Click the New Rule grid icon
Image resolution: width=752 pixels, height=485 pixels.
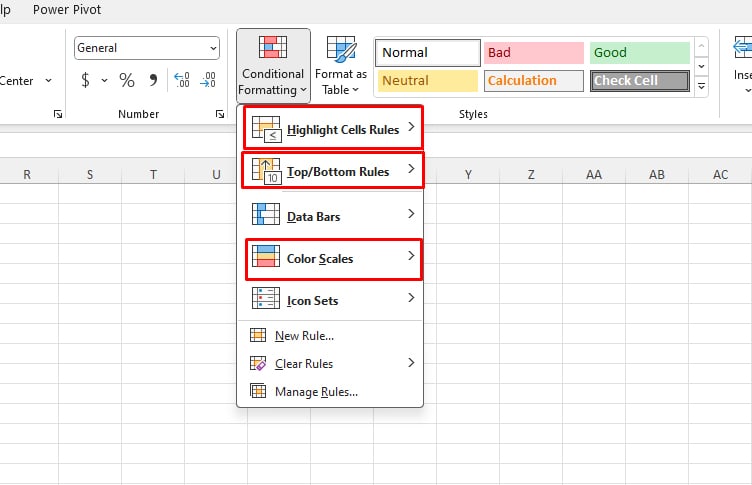point(258,335)
